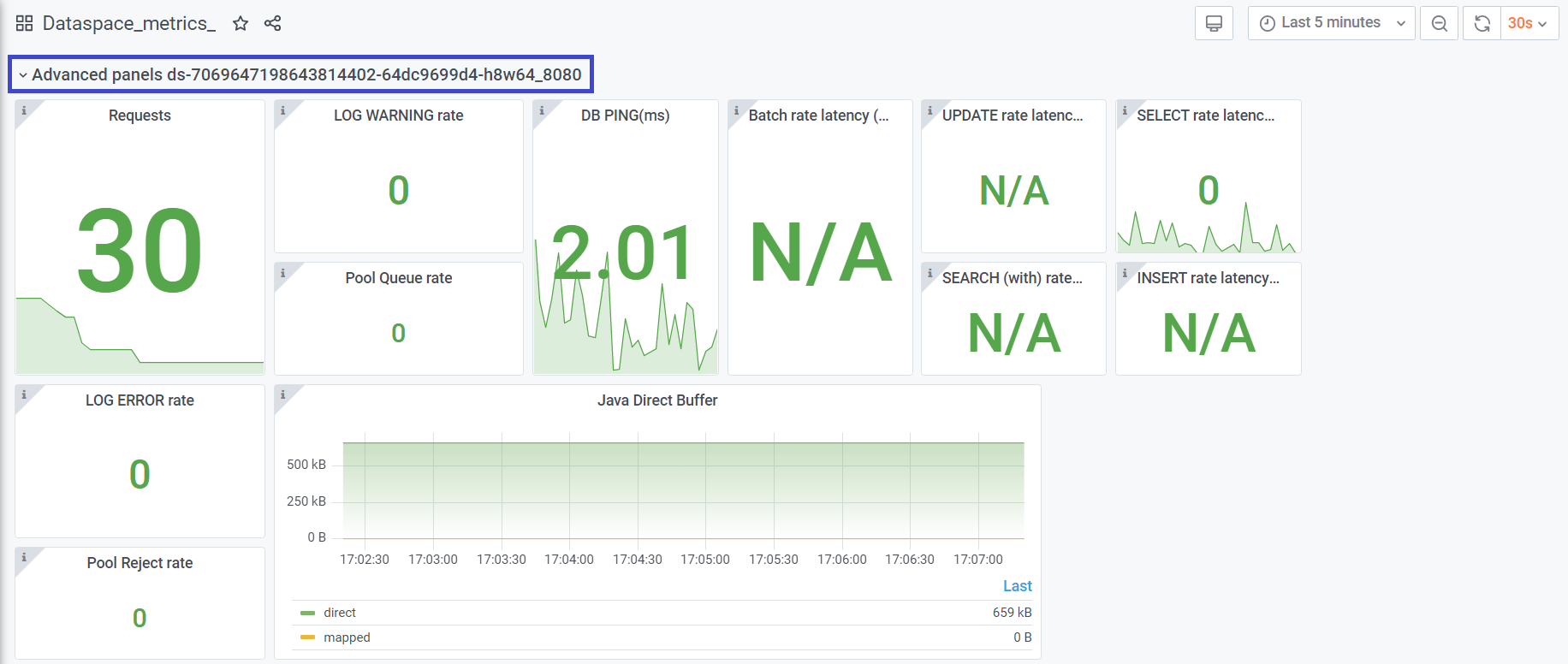
Task: Star the Dataspace_metrics_ dashboard
Action: point(241,23)
